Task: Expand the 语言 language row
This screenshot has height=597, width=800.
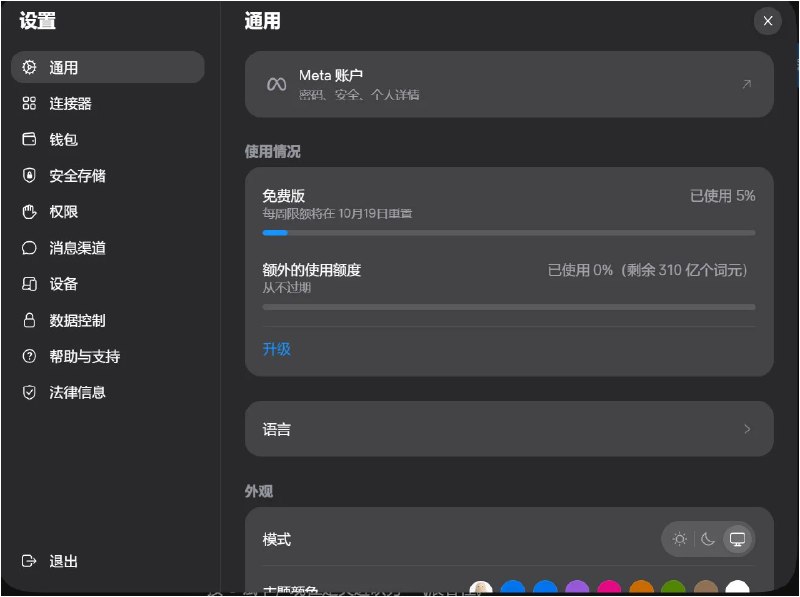Action: point(509,429)
